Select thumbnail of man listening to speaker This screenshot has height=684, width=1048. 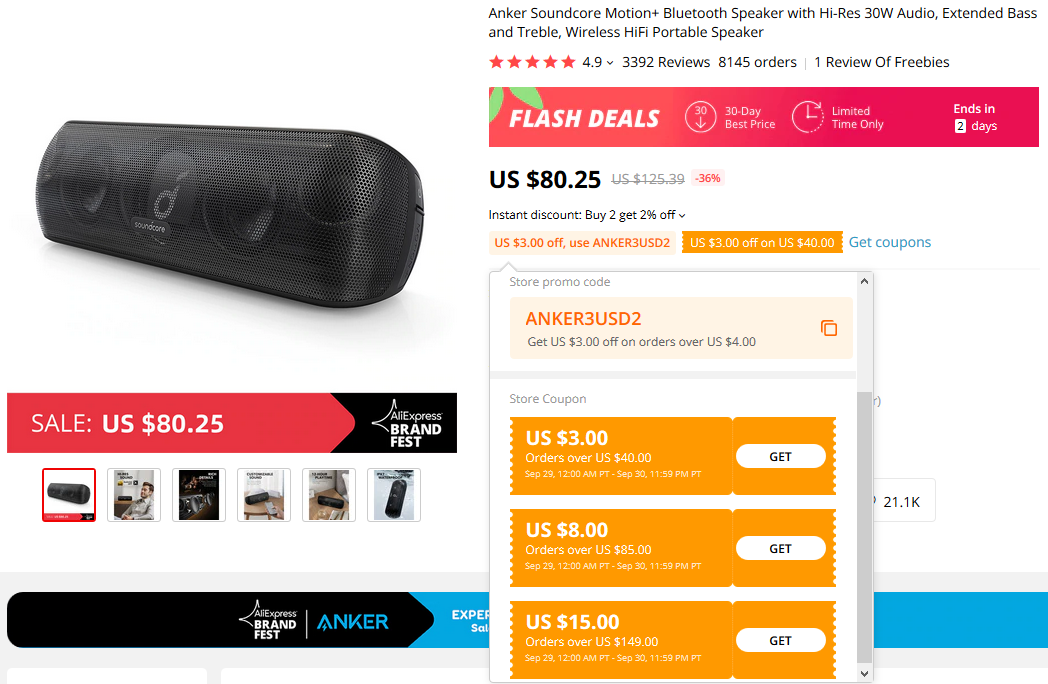tap(134, 495)
